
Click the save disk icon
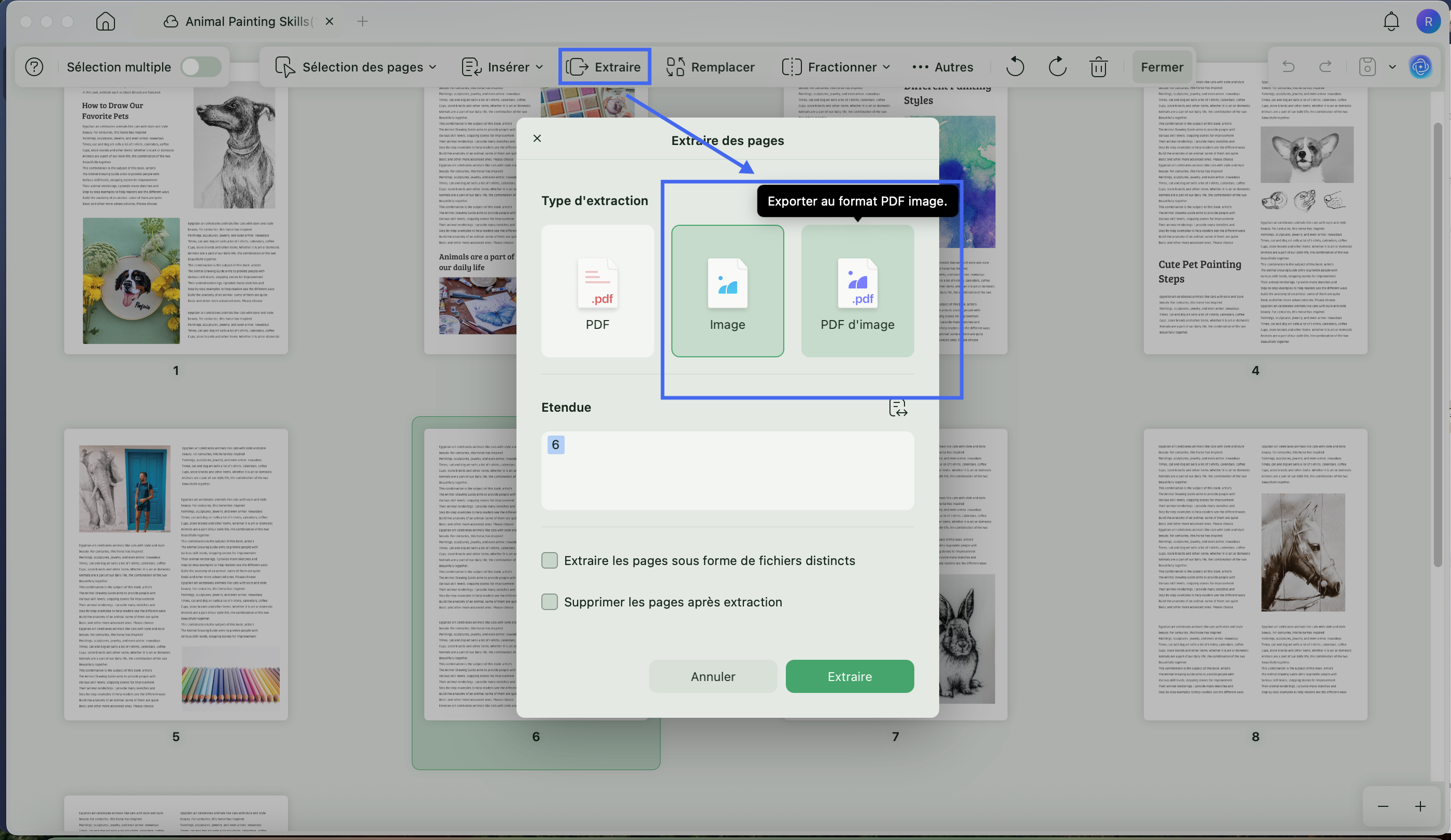click(x=1367, y=67)
